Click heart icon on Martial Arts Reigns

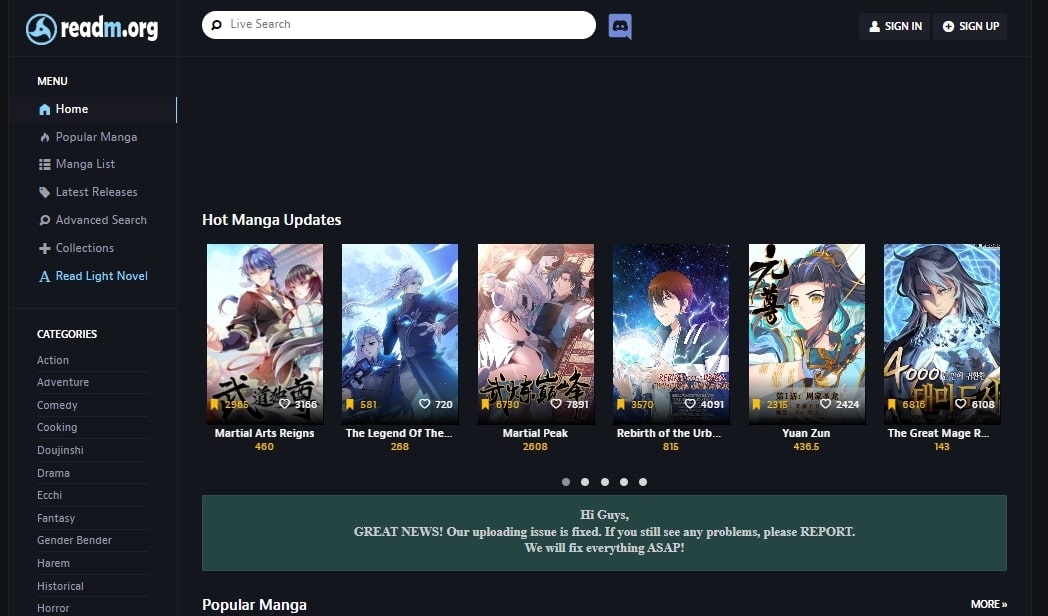[285, 404]
